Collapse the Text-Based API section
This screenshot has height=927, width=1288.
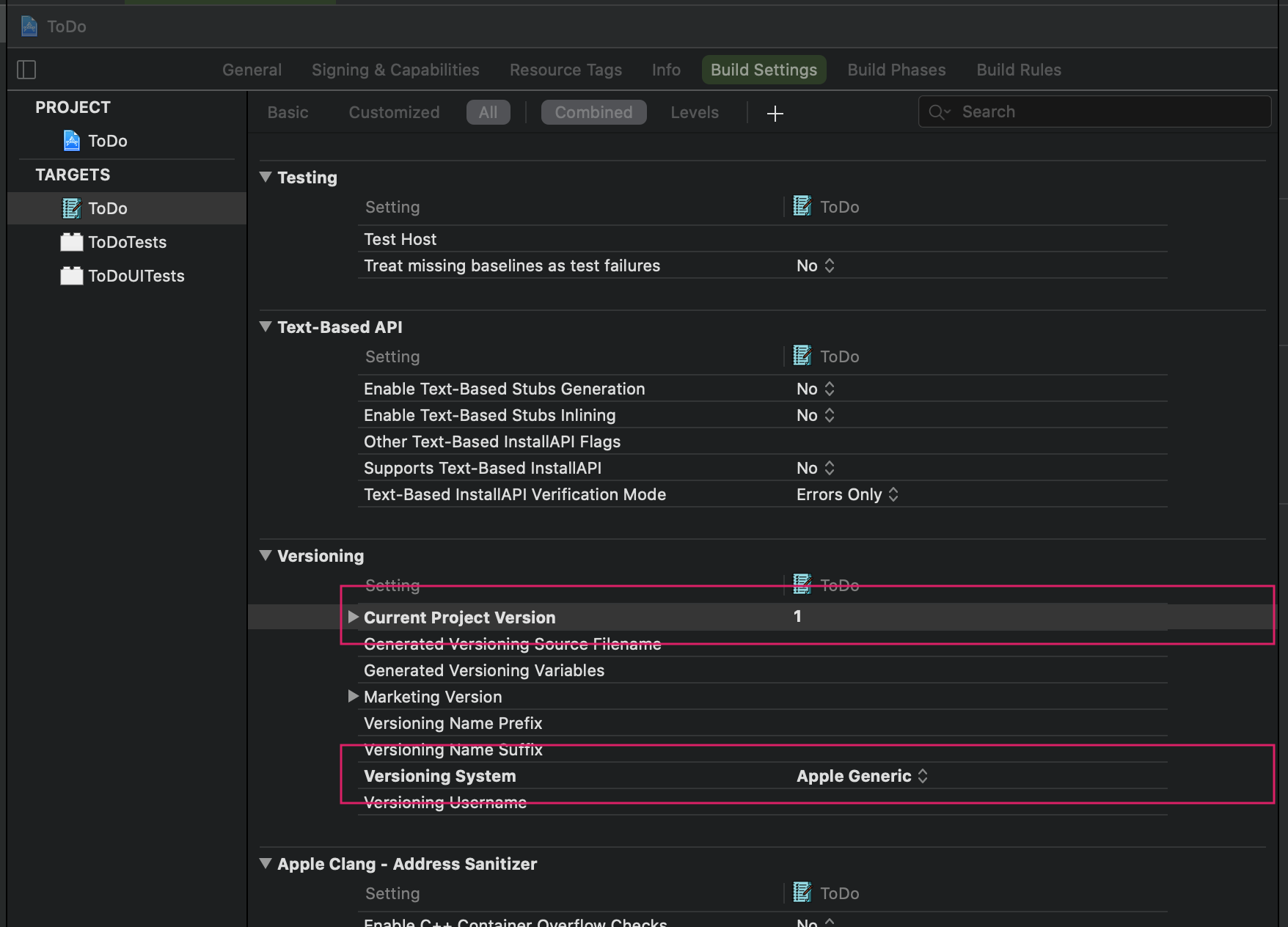tap(266, 326)
